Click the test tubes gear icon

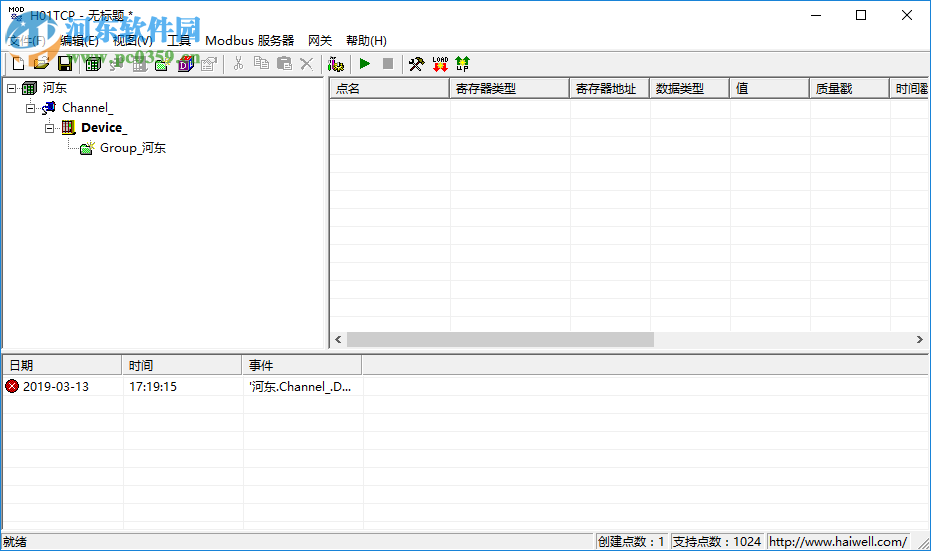coord(336,64)
